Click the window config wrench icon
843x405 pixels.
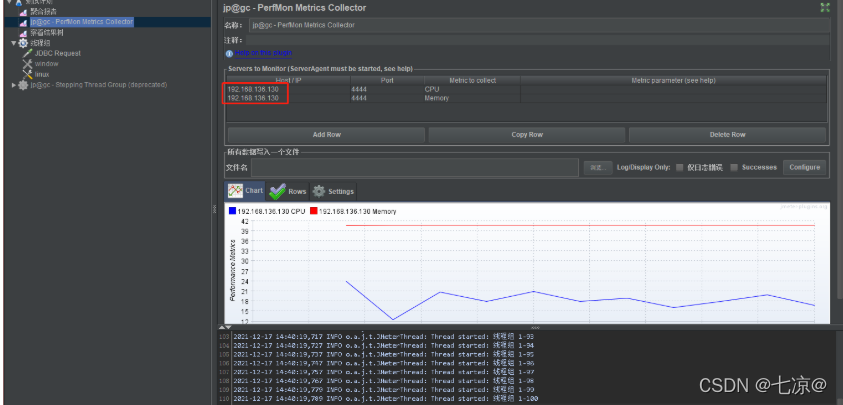[27, 63]
